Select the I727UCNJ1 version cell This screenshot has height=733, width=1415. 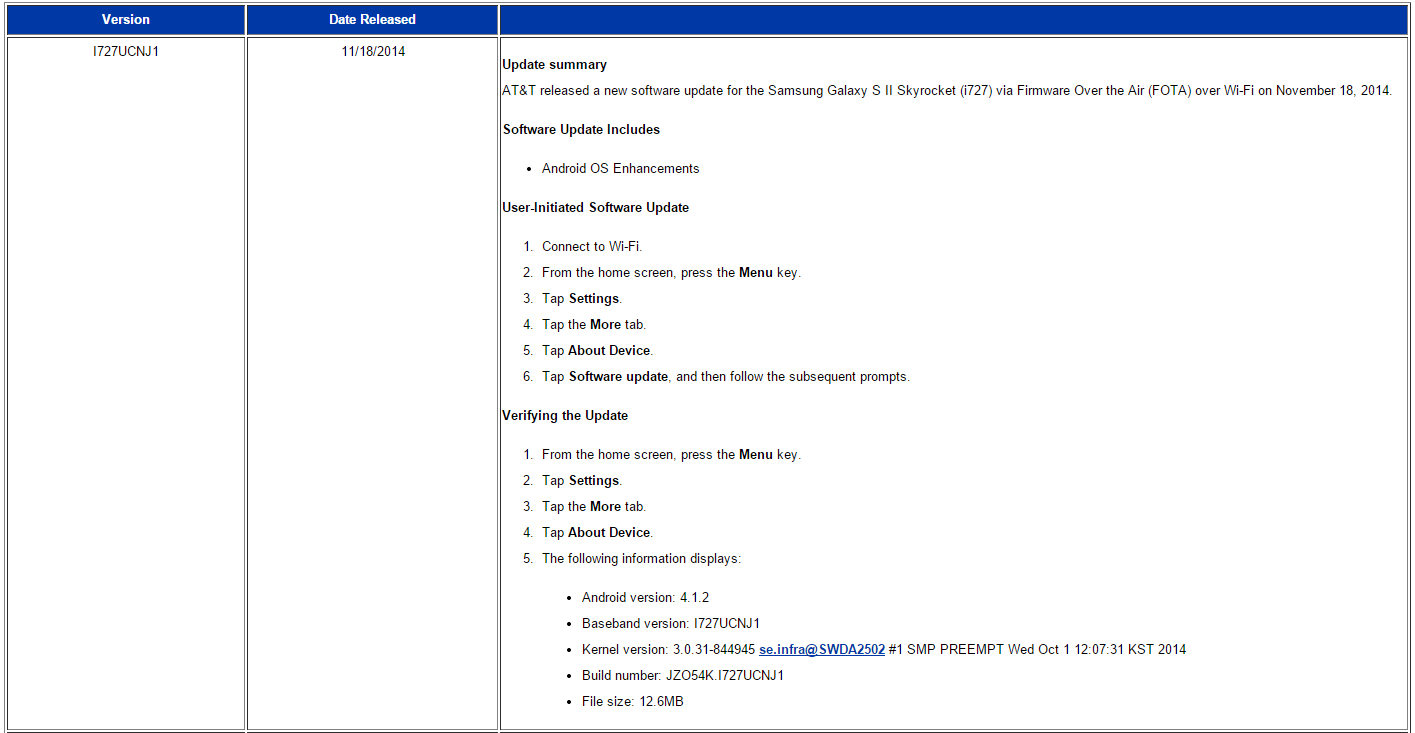pyautogui.click(x=126, y=51)
